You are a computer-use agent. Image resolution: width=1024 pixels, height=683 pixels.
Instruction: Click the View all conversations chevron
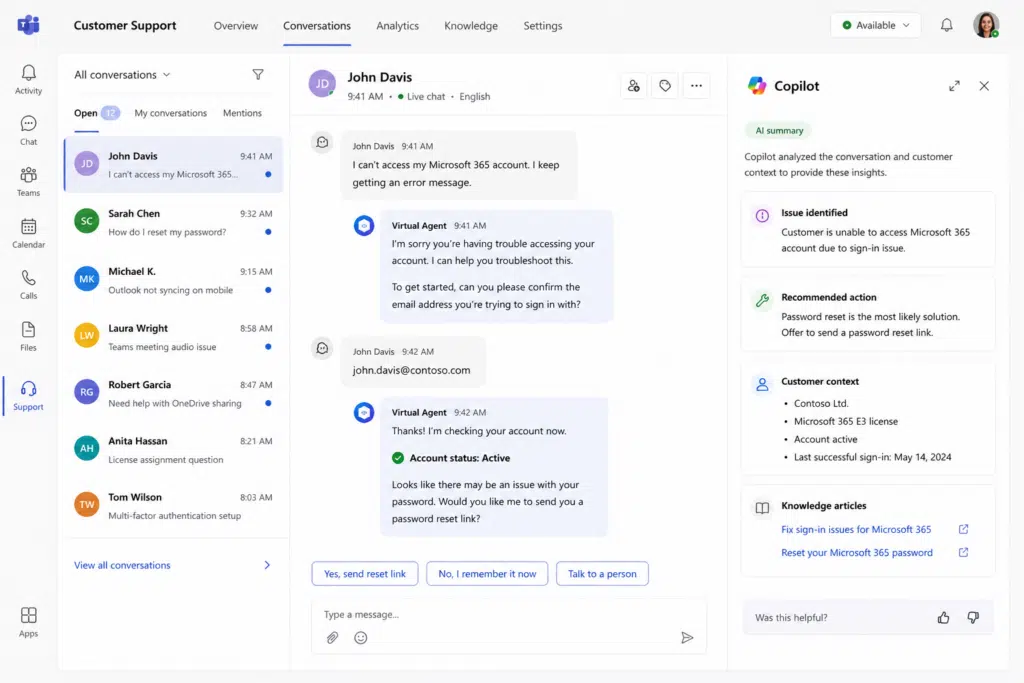267,565
